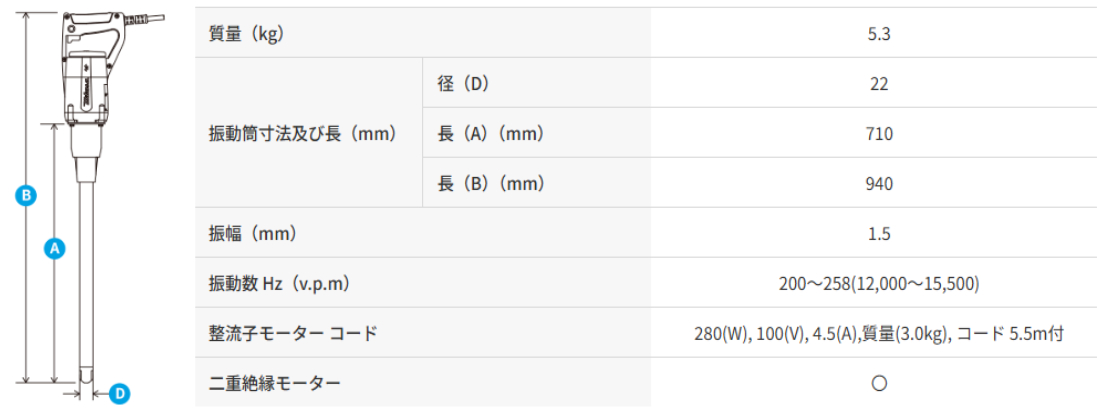
Task: Click the amplitude value 1.5
Action: coord(878,234)
